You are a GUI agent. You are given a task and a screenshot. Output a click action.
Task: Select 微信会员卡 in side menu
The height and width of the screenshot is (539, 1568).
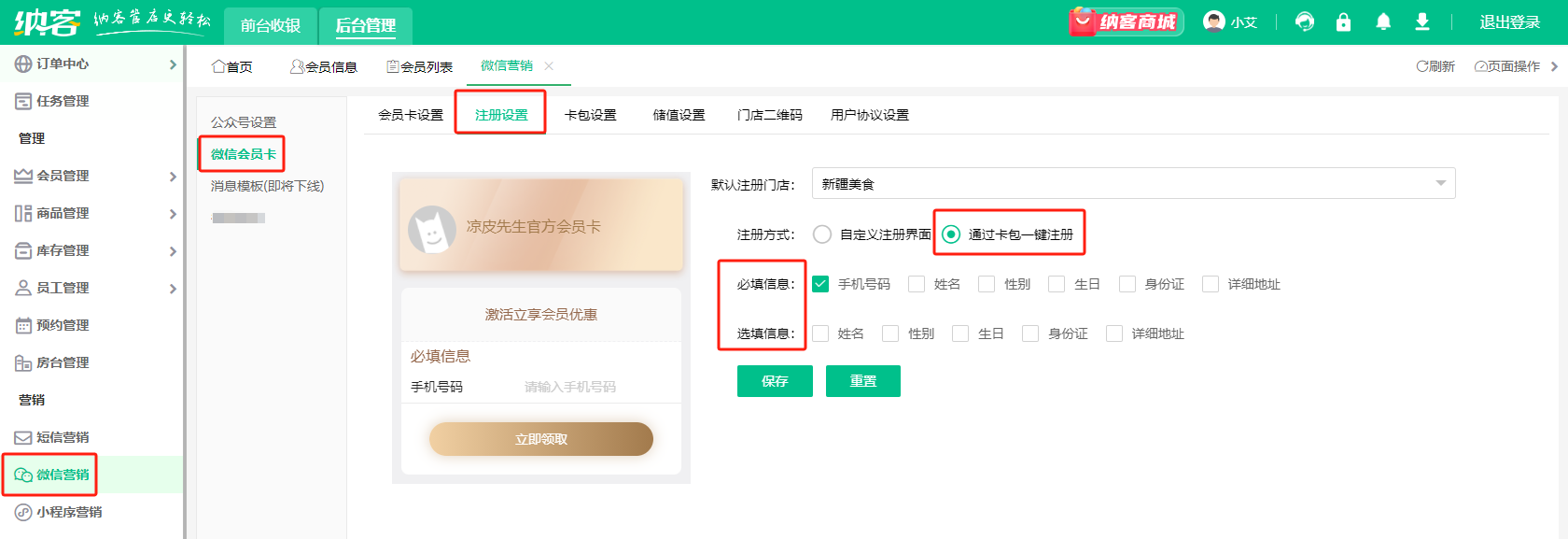click(244, 154)
